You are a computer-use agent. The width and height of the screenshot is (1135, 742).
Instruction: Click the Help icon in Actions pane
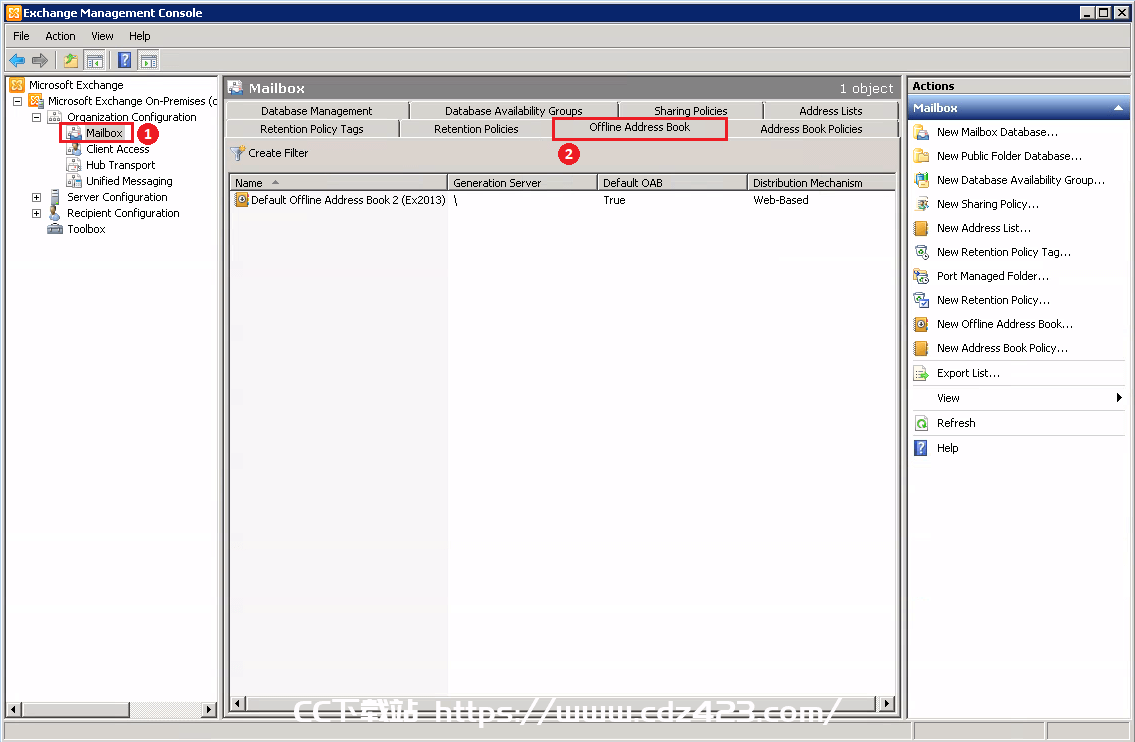(921, 448)
